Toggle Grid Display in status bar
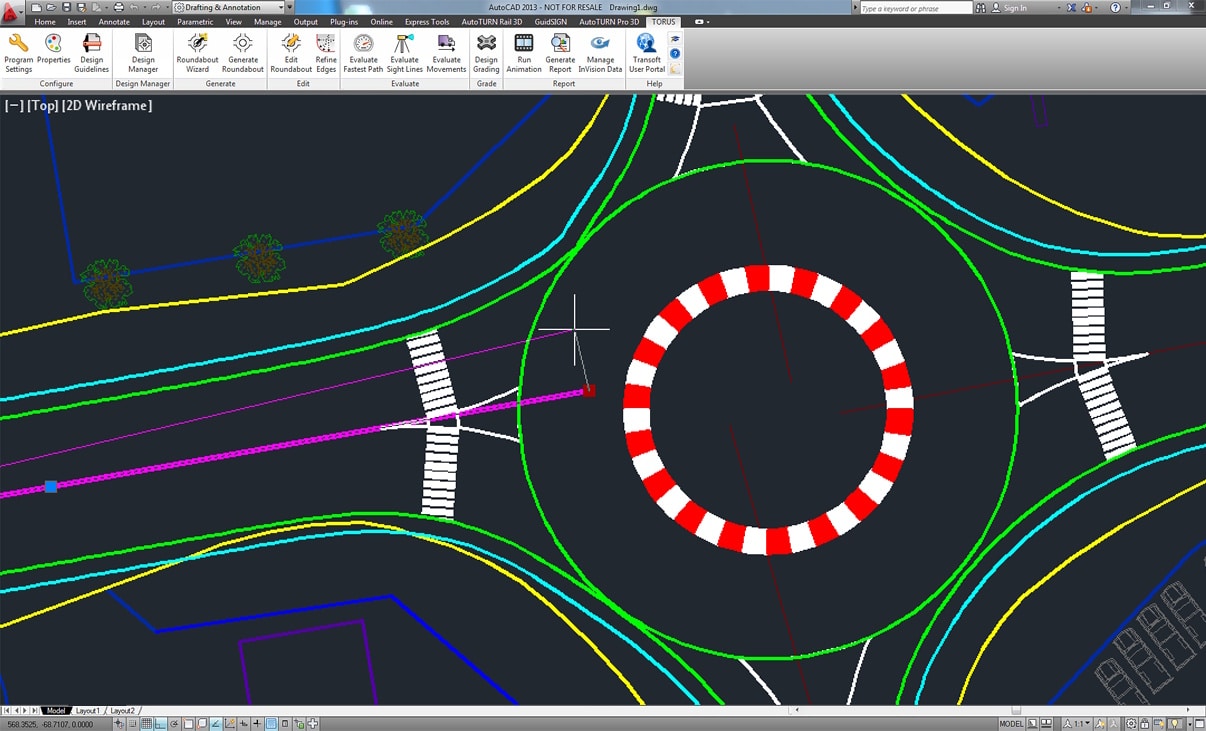Image resolution: width=1206 pixels, height=731 pixels. 147,724
